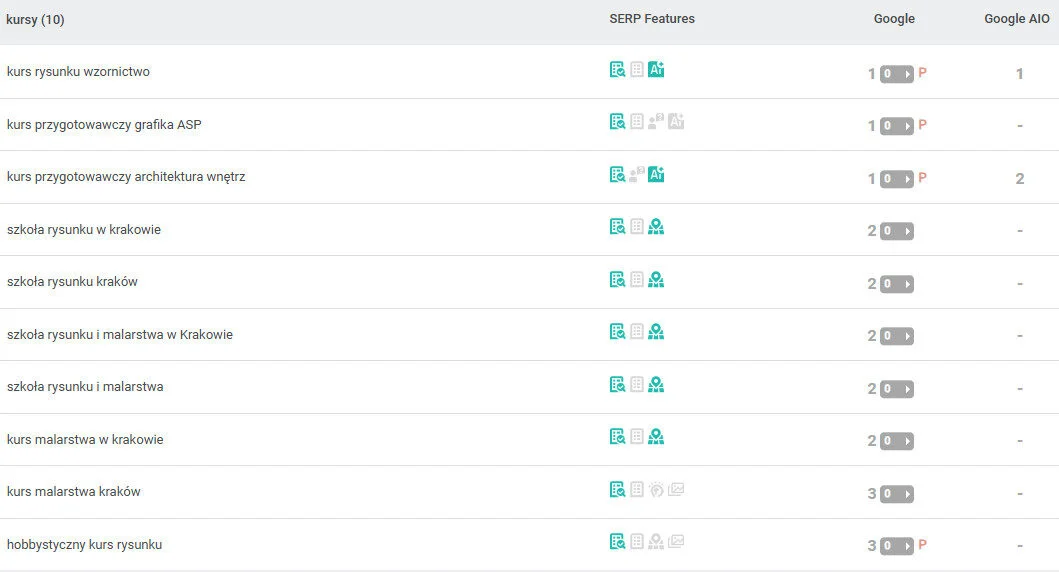Click greyed AI icon for kurs przygotowawczy grafika ASP

[676, 122]
